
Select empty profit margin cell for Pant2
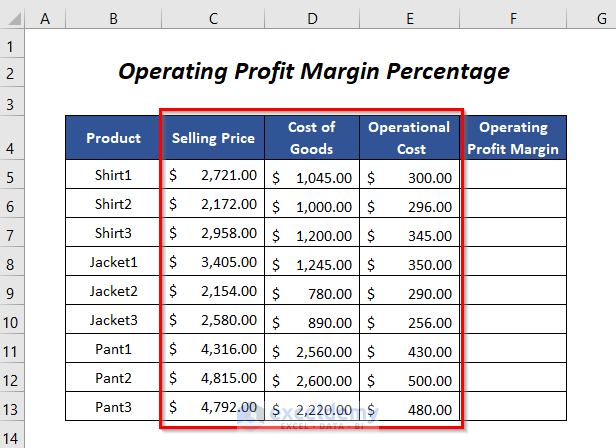click(x=513, y=378)
